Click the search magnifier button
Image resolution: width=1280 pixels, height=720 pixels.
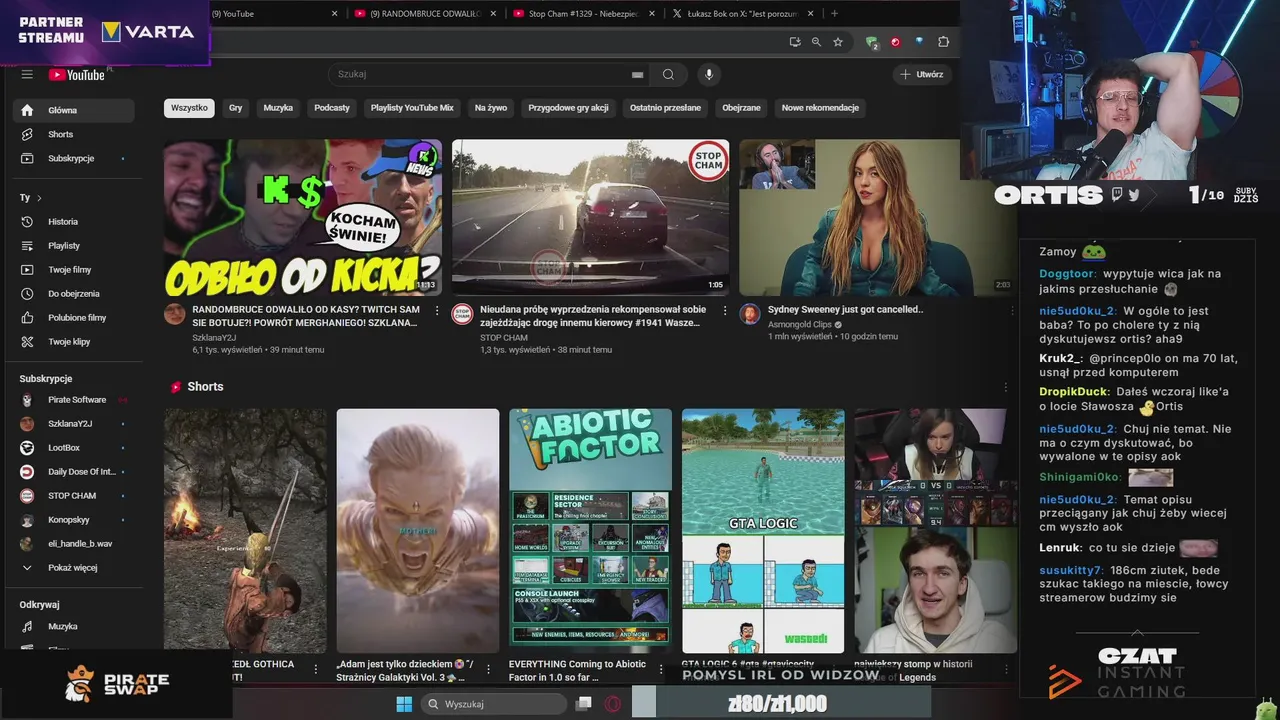pyautogui.click(x=668, y=74)
